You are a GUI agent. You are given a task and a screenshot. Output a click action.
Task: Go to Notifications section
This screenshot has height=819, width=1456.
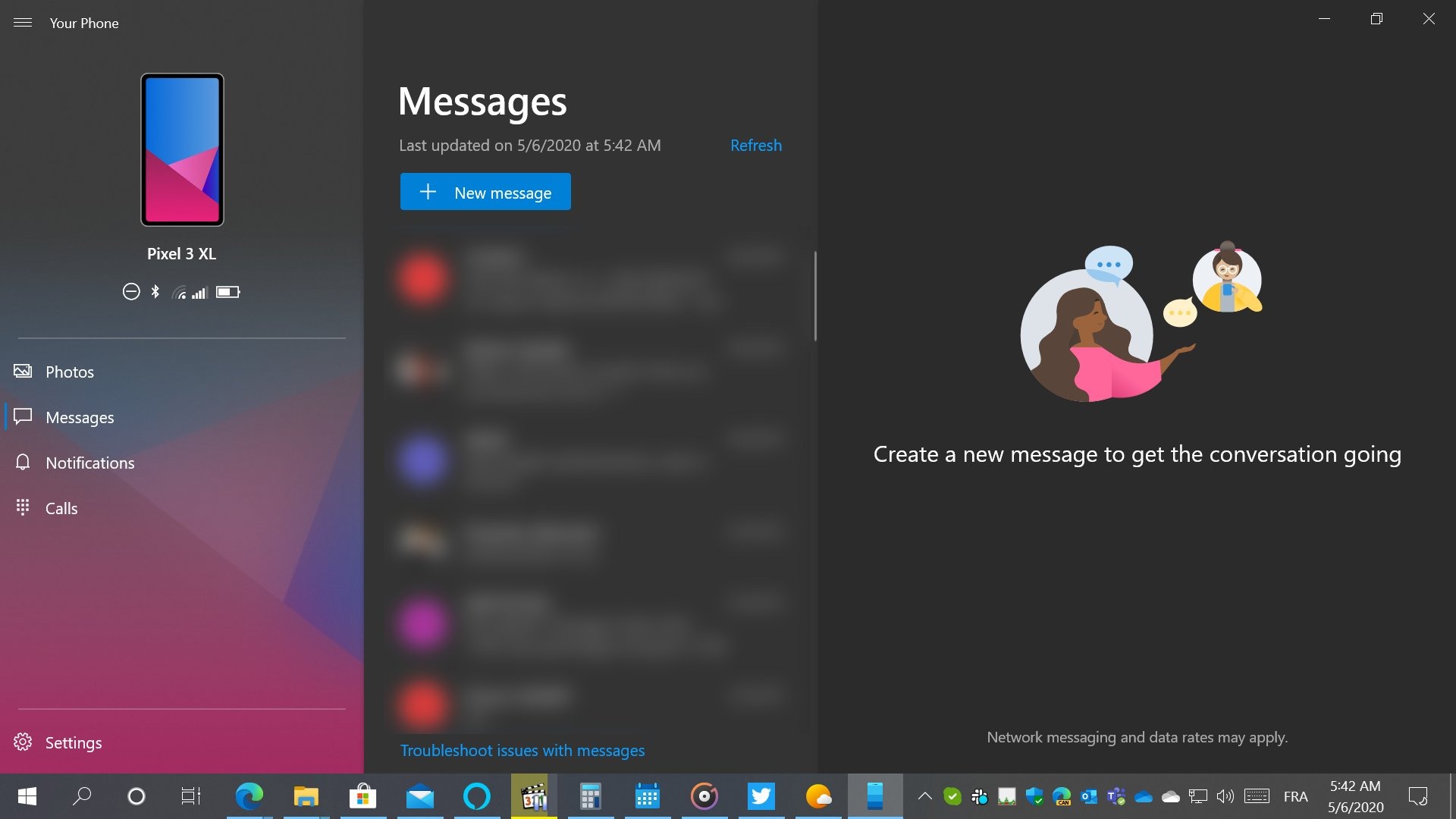89,463
